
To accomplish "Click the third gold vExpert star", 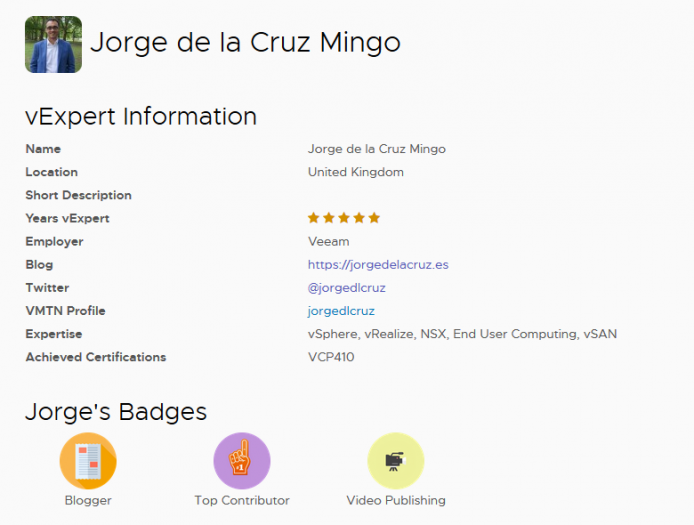I will pyautogui.click(x=344, y=218).
